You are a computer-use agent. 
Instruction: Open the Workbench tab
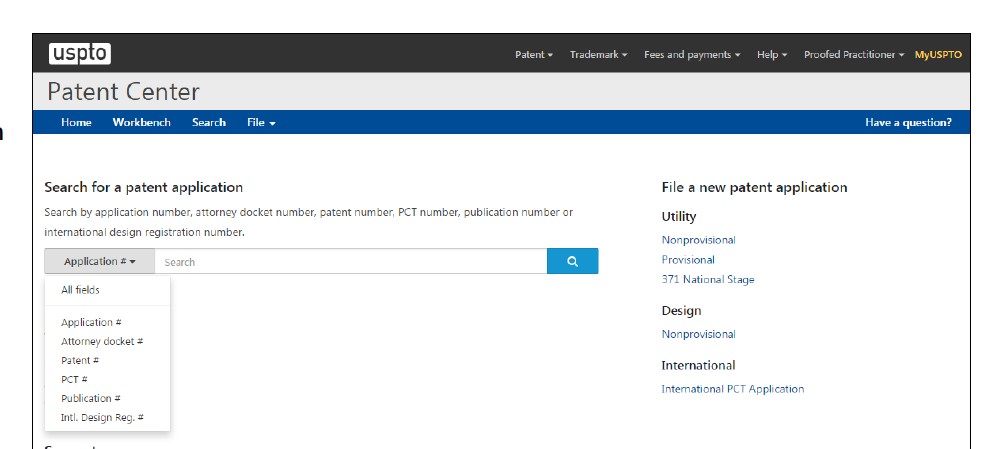tap(142, 122)
